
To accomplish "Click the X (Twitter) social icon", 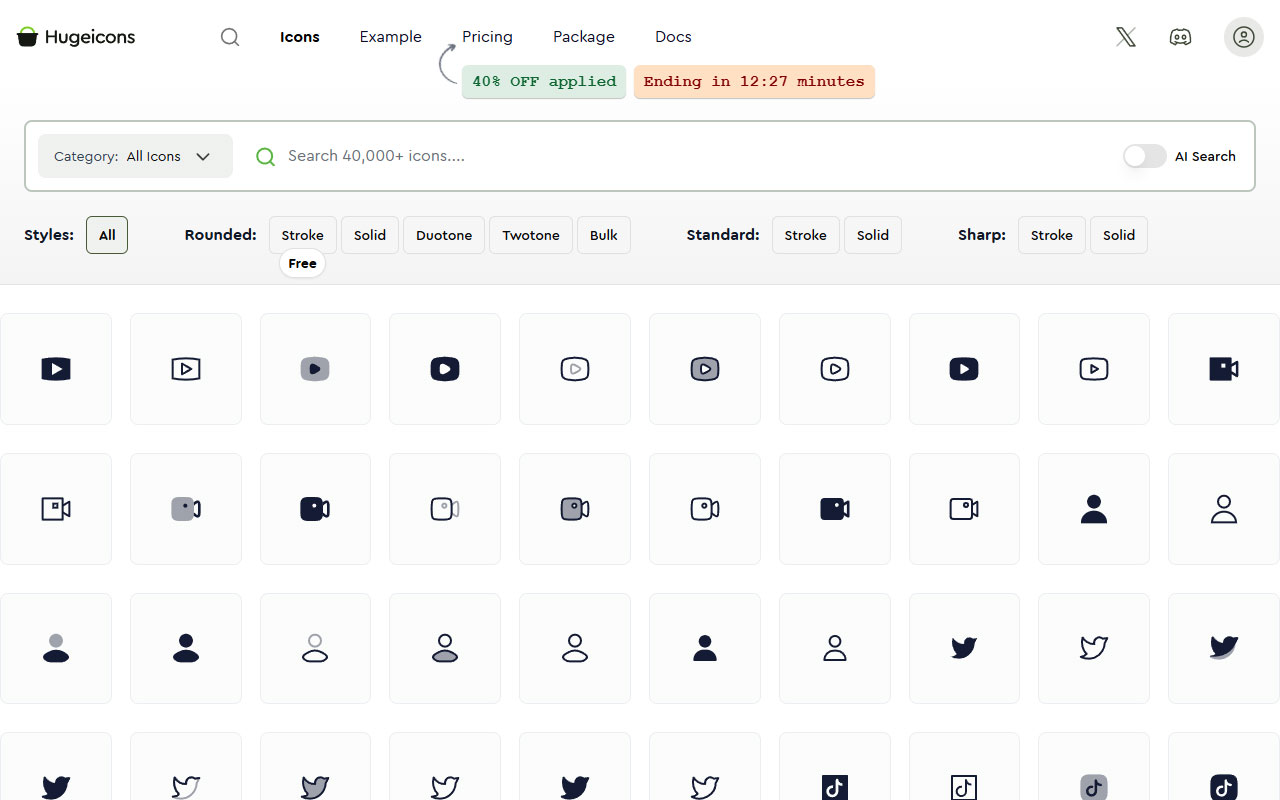I will tap(1124, 36).
